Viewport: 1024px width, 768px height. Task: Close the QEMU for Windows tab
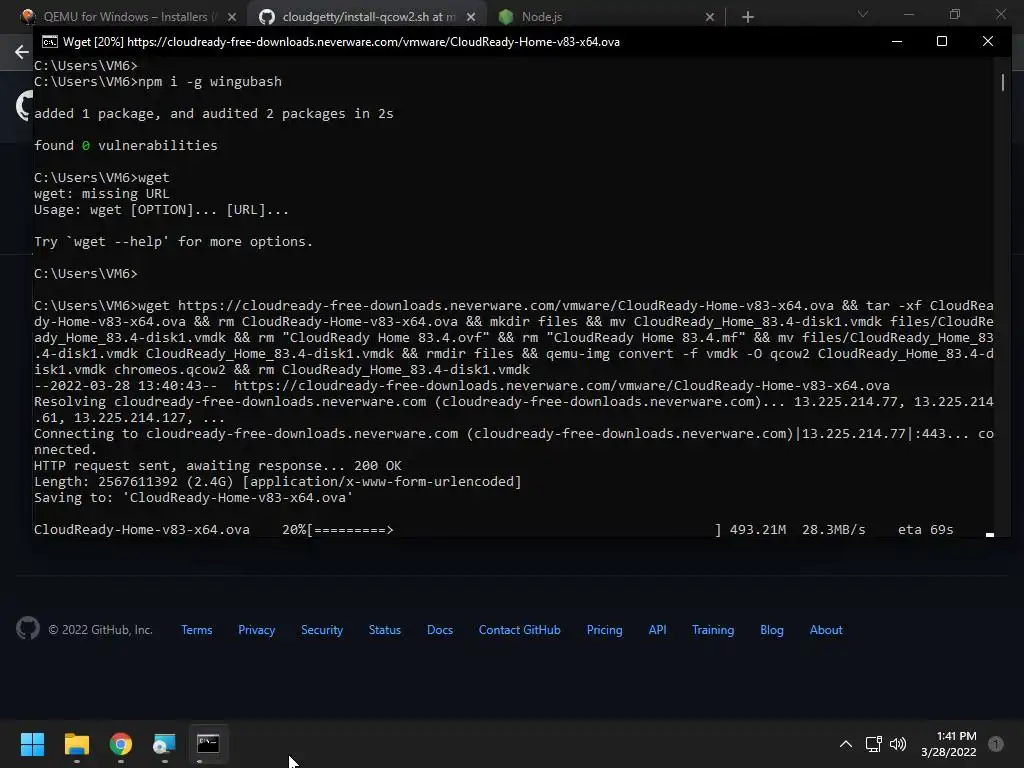232,17
